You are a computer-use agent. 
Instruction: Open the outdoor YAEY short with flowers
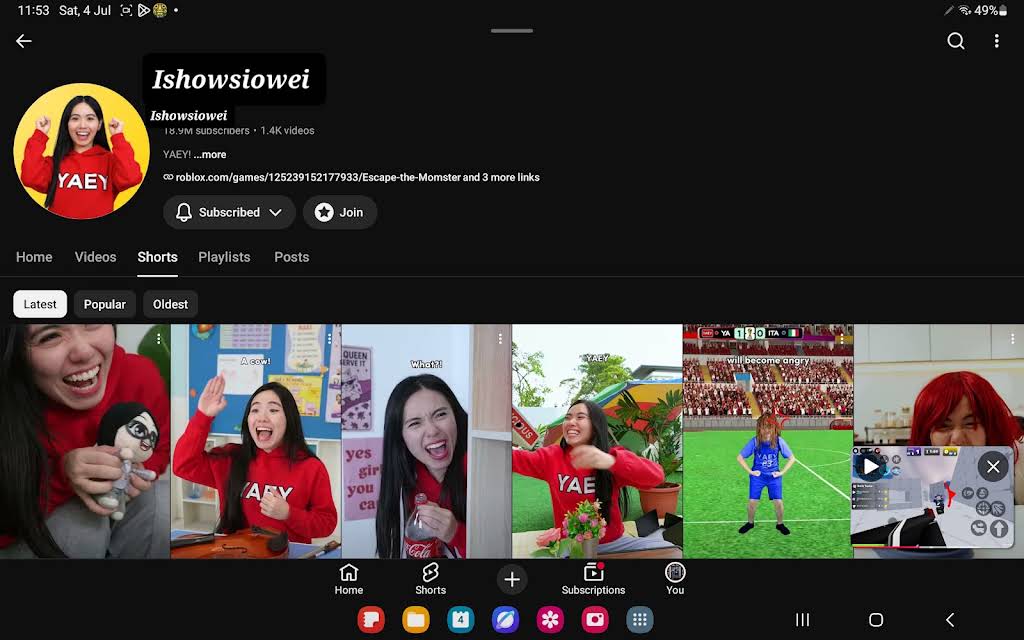coord(597,441)
